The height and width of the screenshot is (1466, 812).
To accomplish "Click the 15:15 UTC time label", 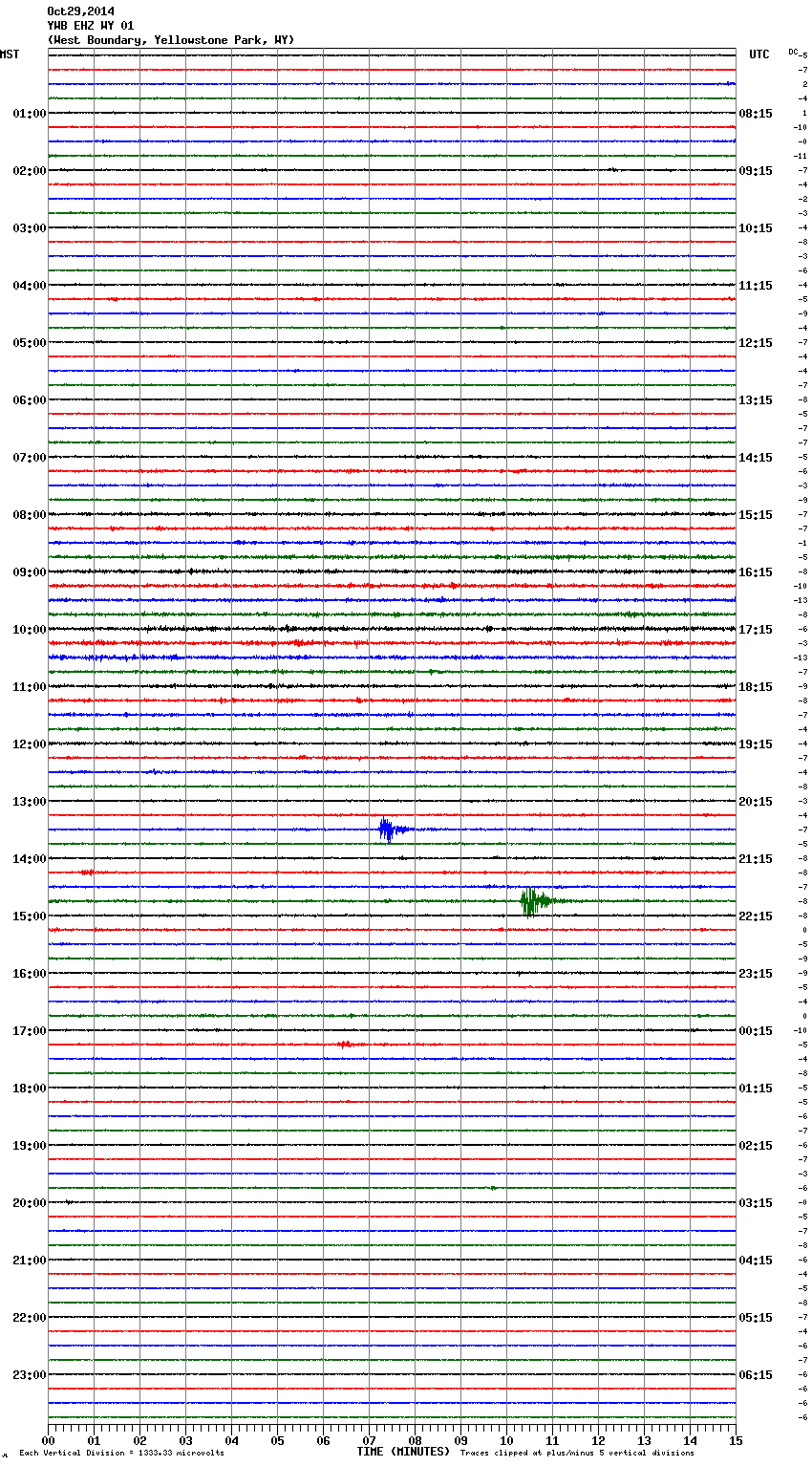I will (x=756, y=515).
